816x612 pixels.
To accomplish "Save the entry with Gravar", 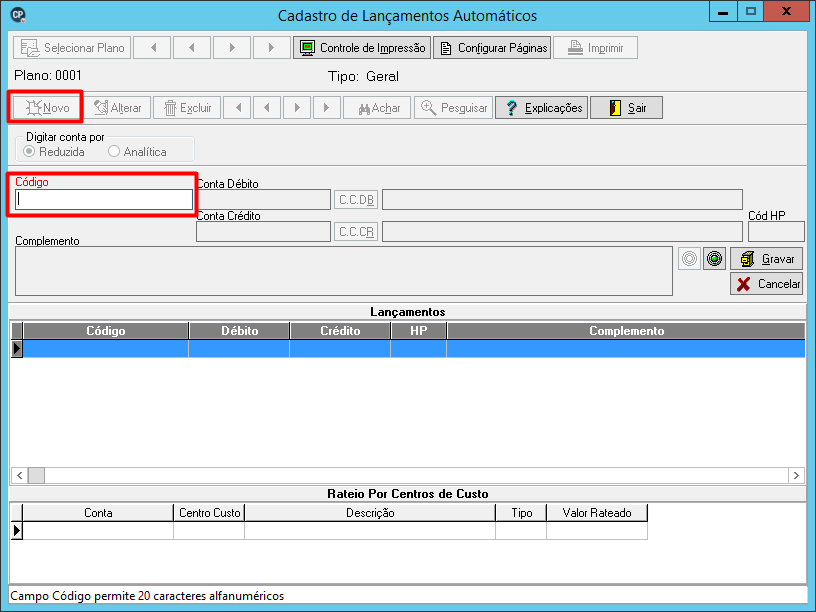I will coord(767,259).
